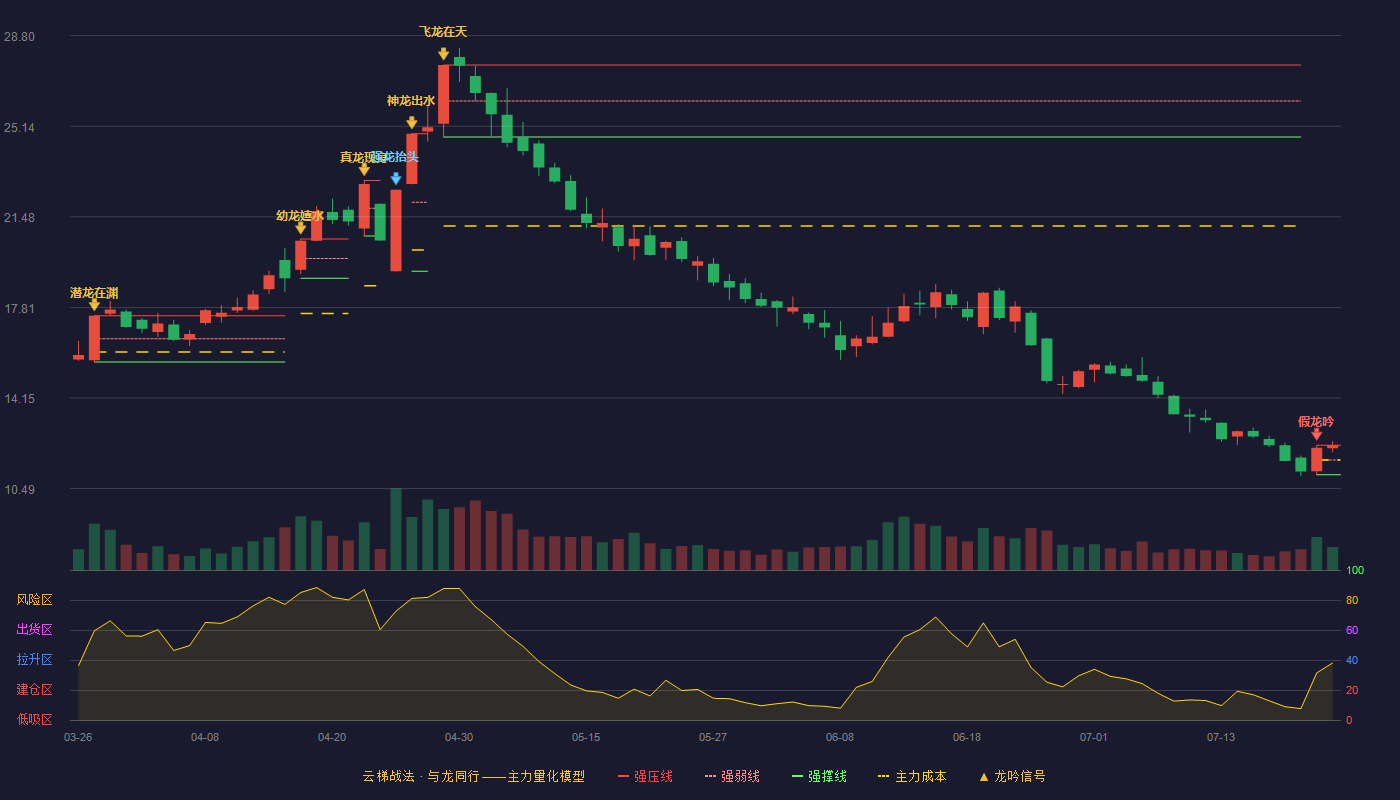Click the 04-20 date label
Screen dimensions: 1400x800
pyautogui.click(x=332, y=737)
